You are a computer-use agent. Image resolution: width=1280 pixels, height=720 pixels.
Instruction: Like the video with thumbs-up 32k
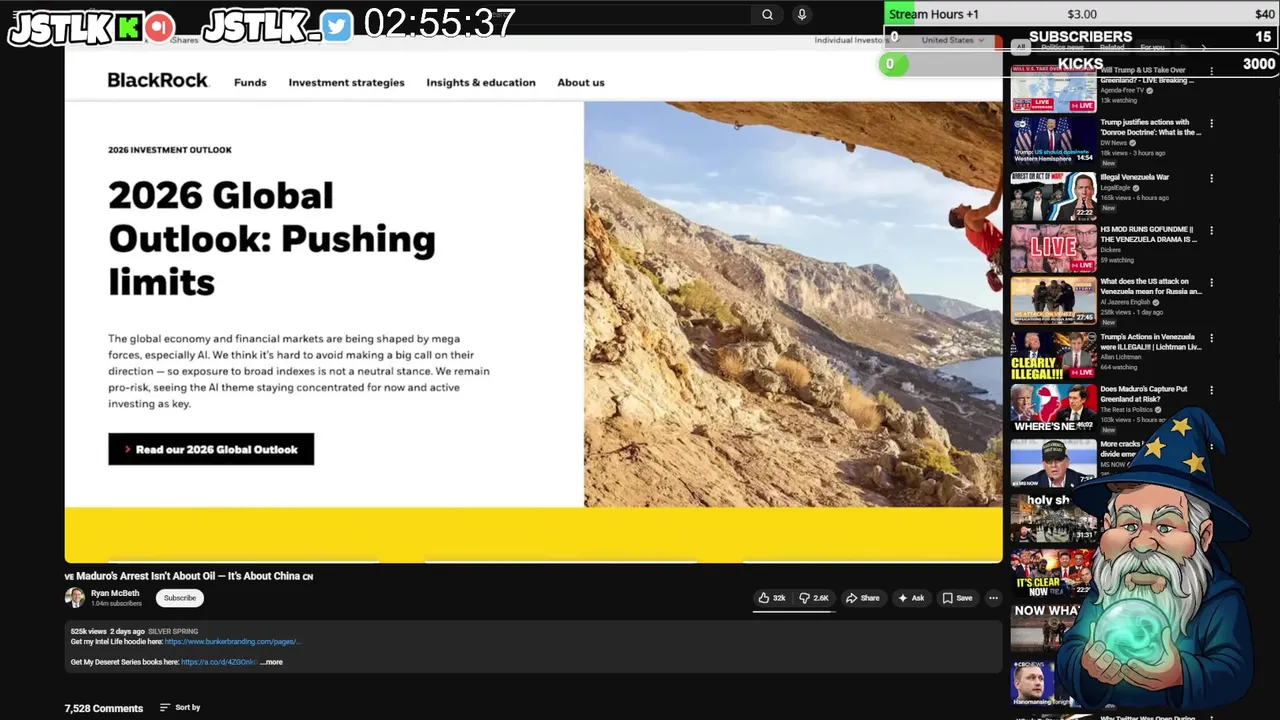[x=771, y=598]
